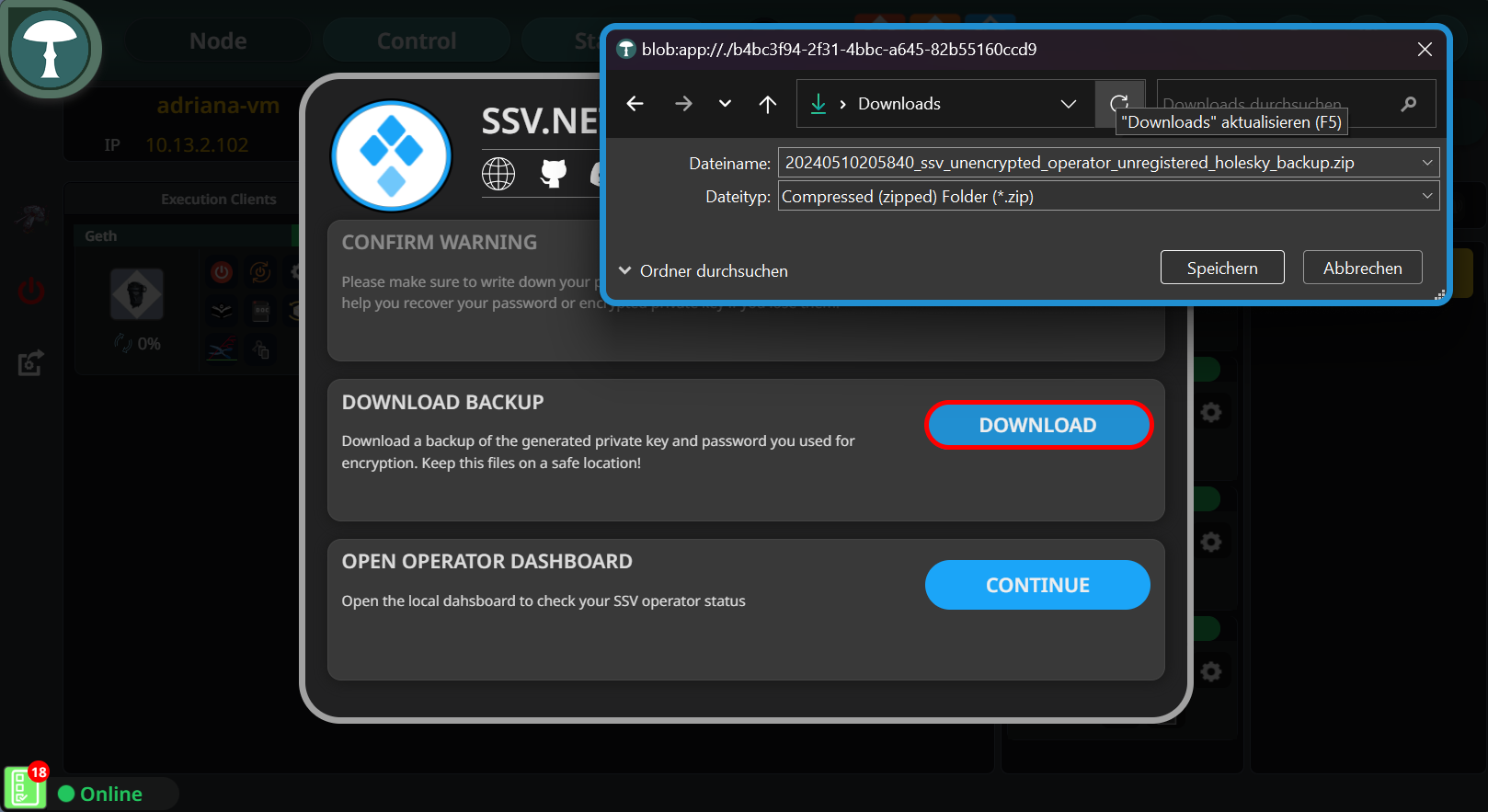Click the Geth sync 0% indicator
Screen dimensions: 1488x812
138,344
